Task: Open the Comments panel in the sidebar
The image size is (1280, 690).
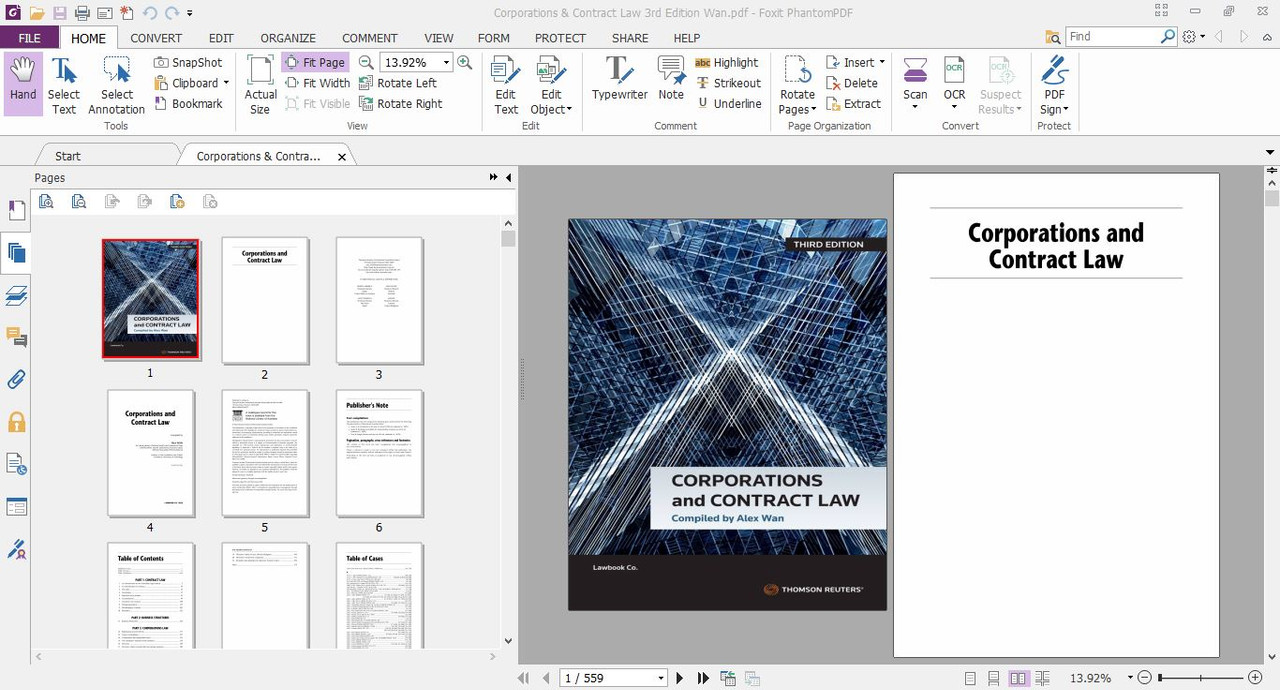Action: [16, 337]
